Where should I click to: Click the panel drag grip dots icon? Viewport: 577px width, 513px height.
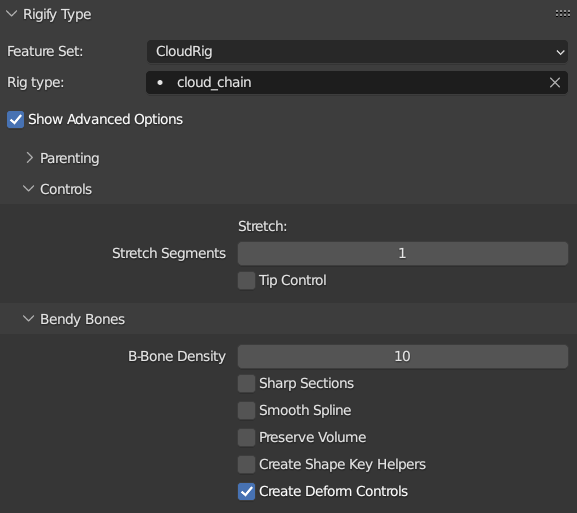(563, 14)
